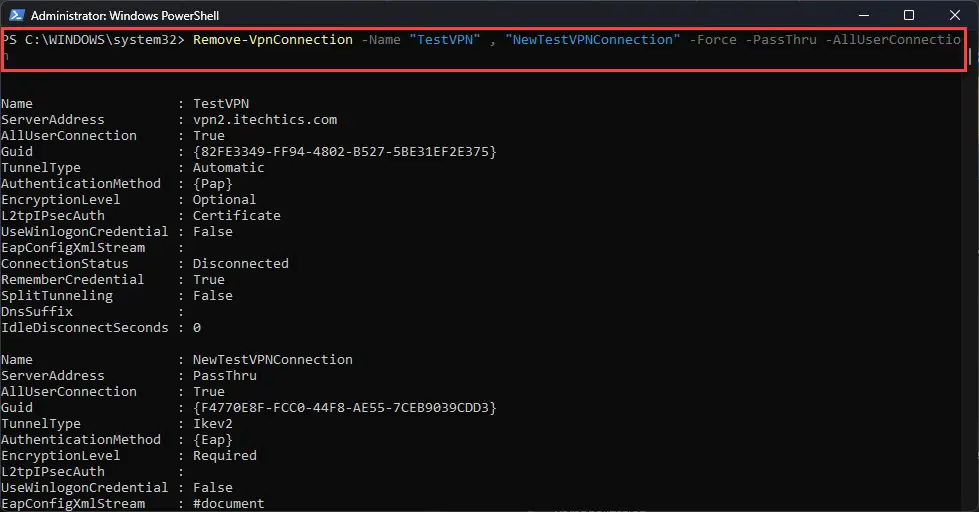The height and width of the screenshot is (512, 979).
Task: Click the IdleDisconnectSeconds label
Action: [x=84, y=327]
